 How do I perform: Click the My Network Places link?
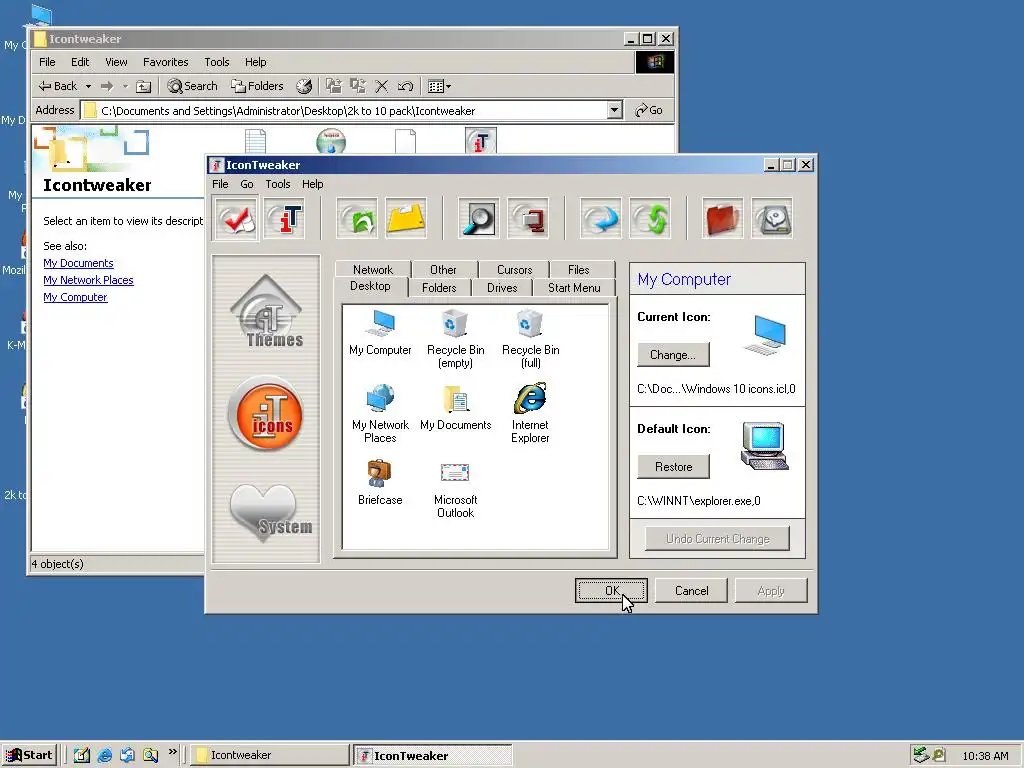tap(88, 280)
